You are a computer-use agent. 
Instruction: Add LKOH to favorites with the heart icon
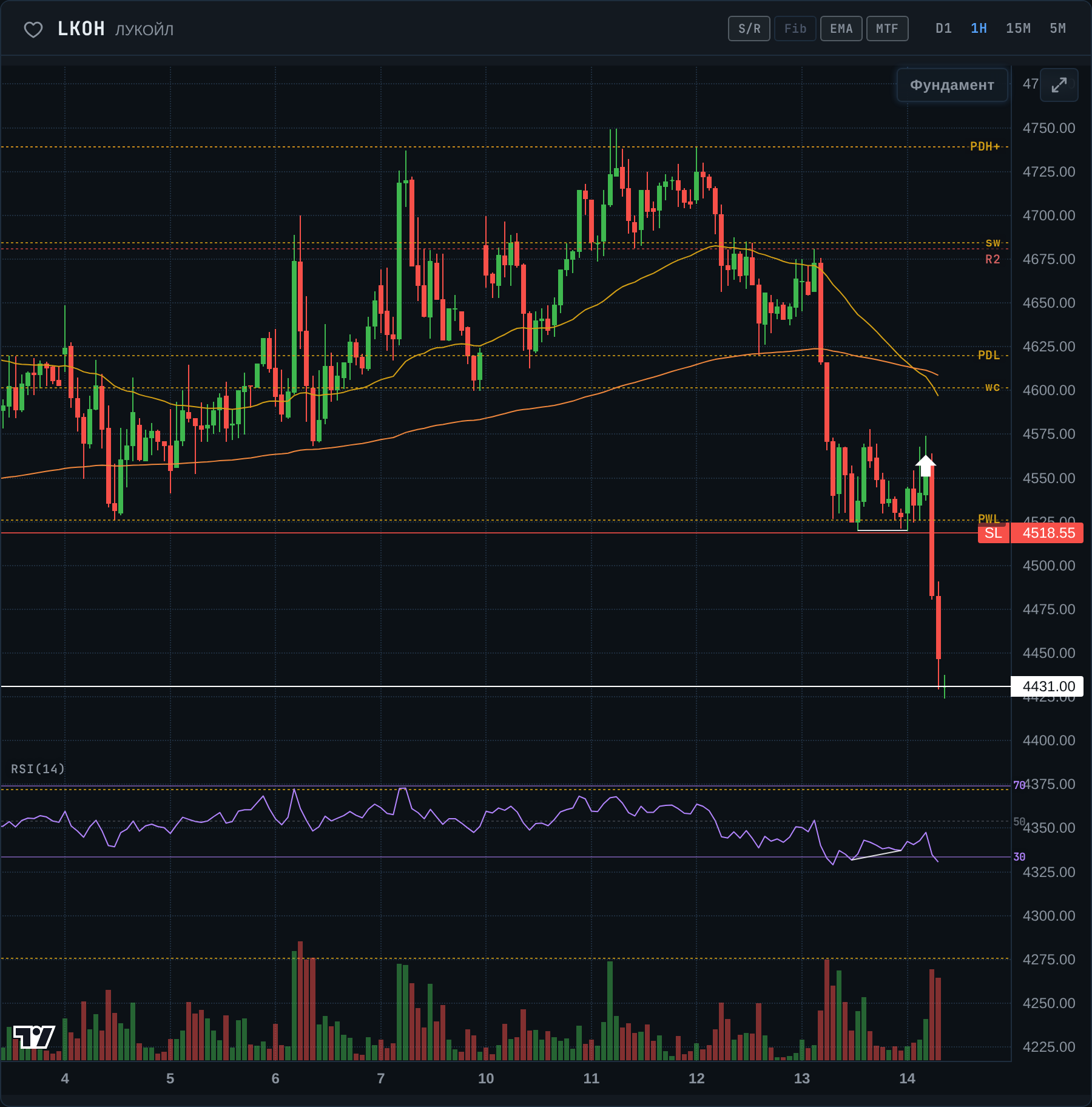(33, 29)
